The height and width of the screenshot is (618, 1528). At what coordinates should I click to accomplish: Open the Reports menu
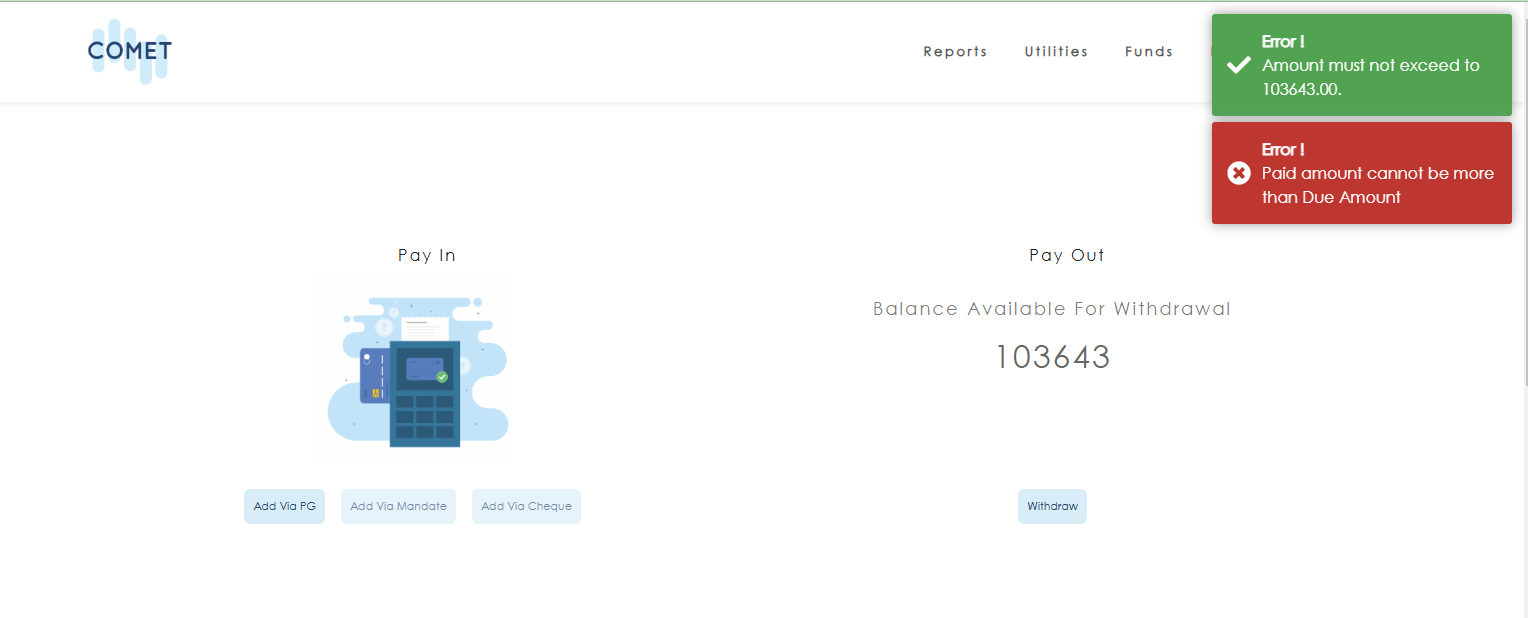(955, 52)
